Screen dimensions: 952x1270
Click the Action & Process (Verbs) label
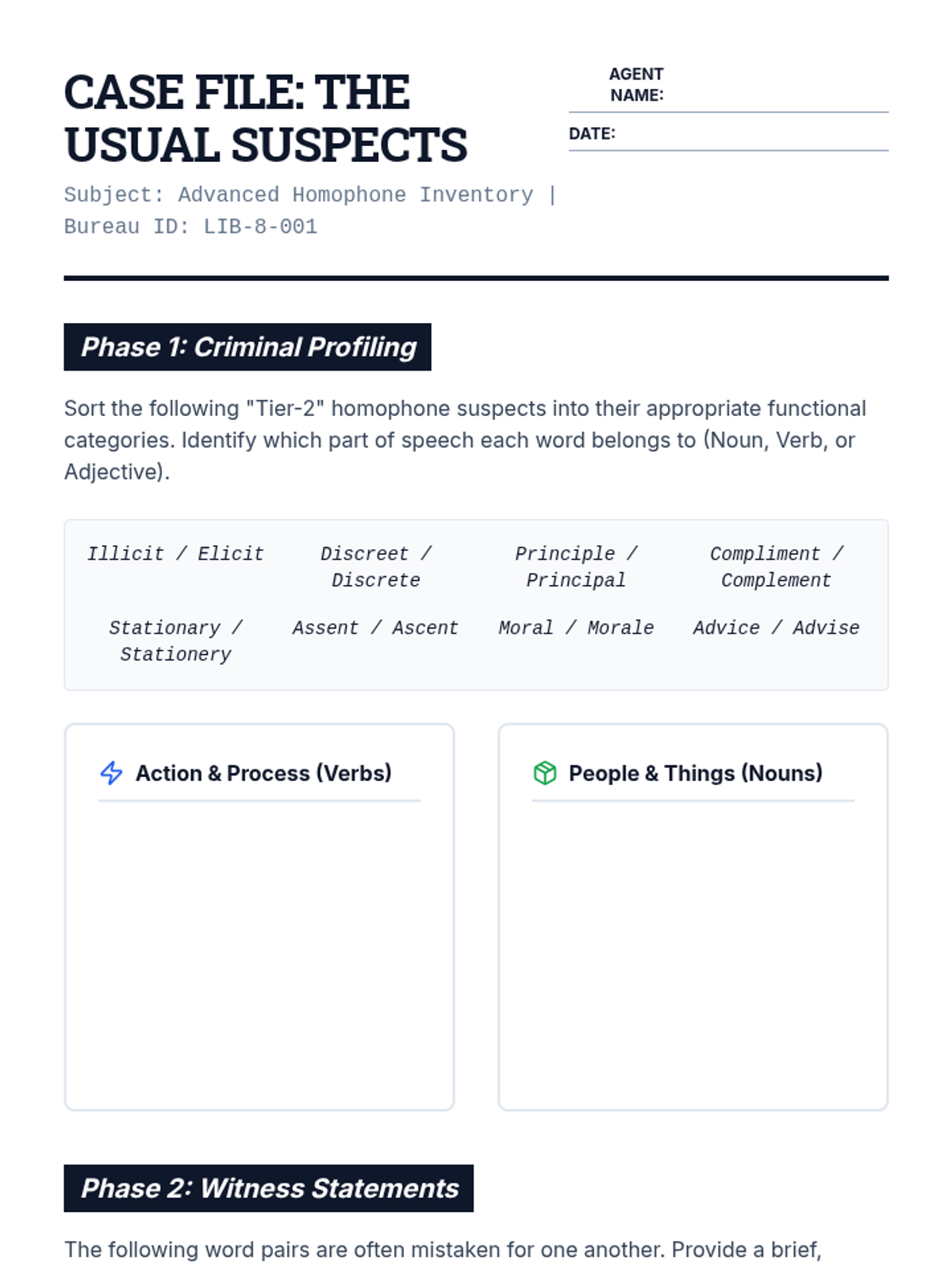click(x=264, y=773)
